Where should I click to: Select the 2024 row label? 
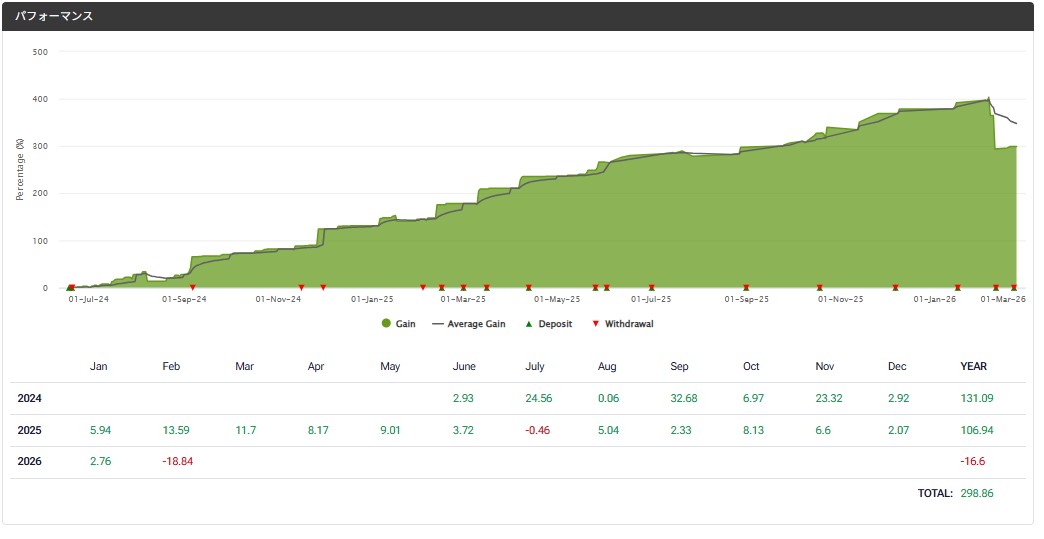[x=30, y=398]
